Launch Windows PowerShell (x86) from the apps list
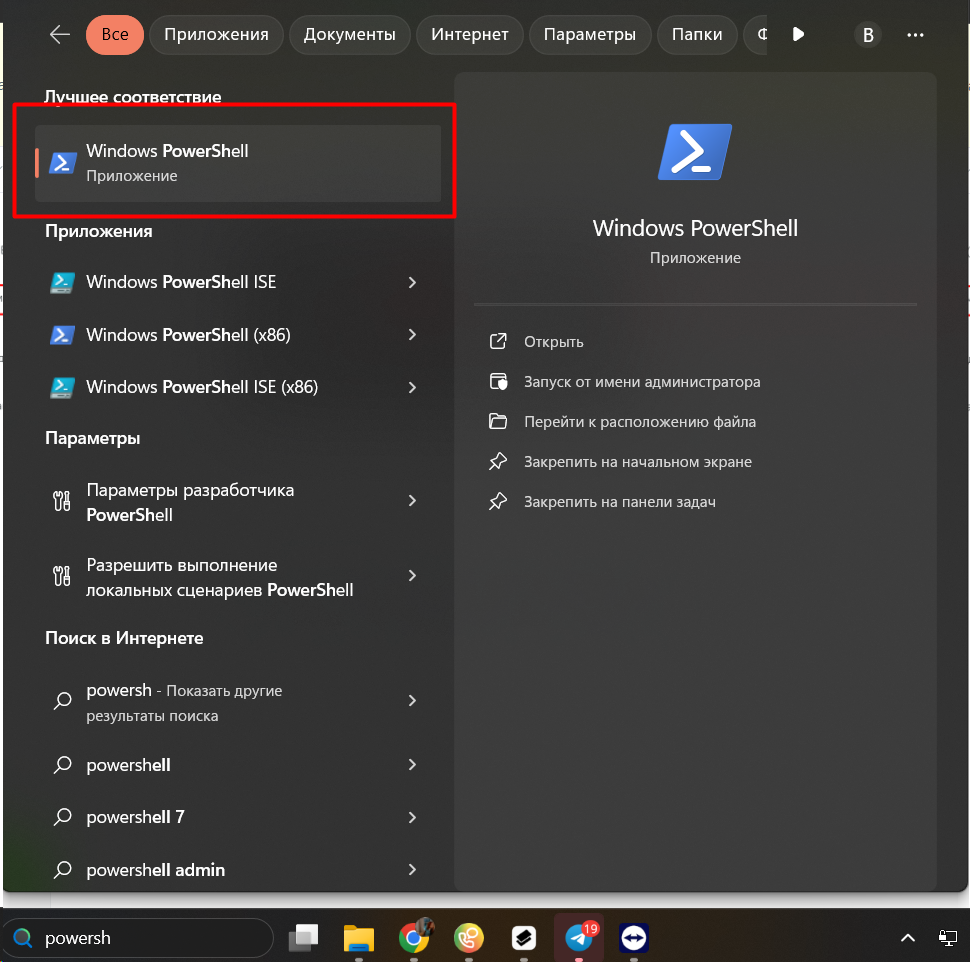The width and height of the screenshot is (970, 962). (x=188, y=335)
